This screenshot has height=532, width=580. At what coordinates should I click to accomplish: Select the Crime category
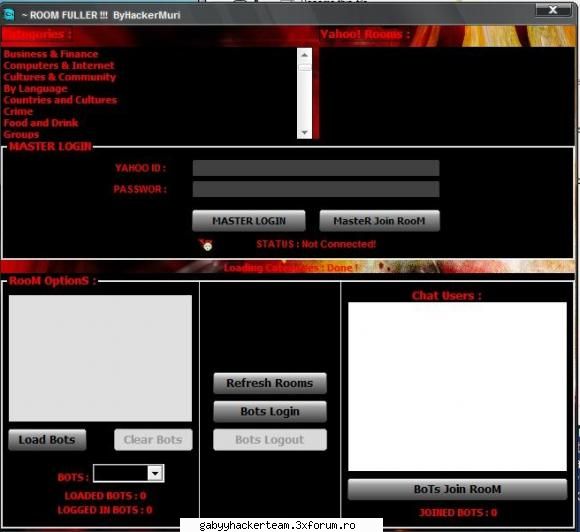[x=18, y=111]
